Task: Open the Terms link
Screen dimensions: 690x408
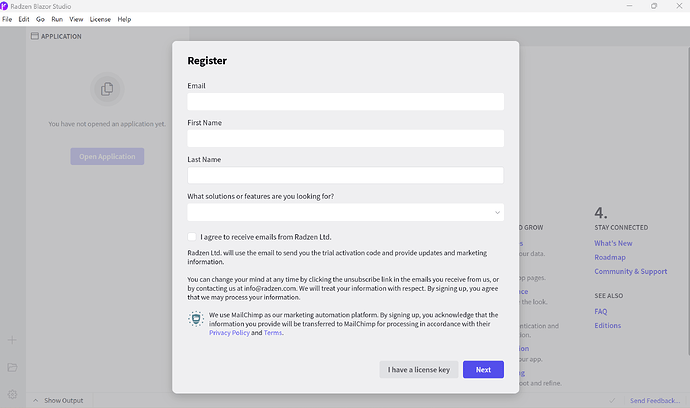Action: coord(272,333)
